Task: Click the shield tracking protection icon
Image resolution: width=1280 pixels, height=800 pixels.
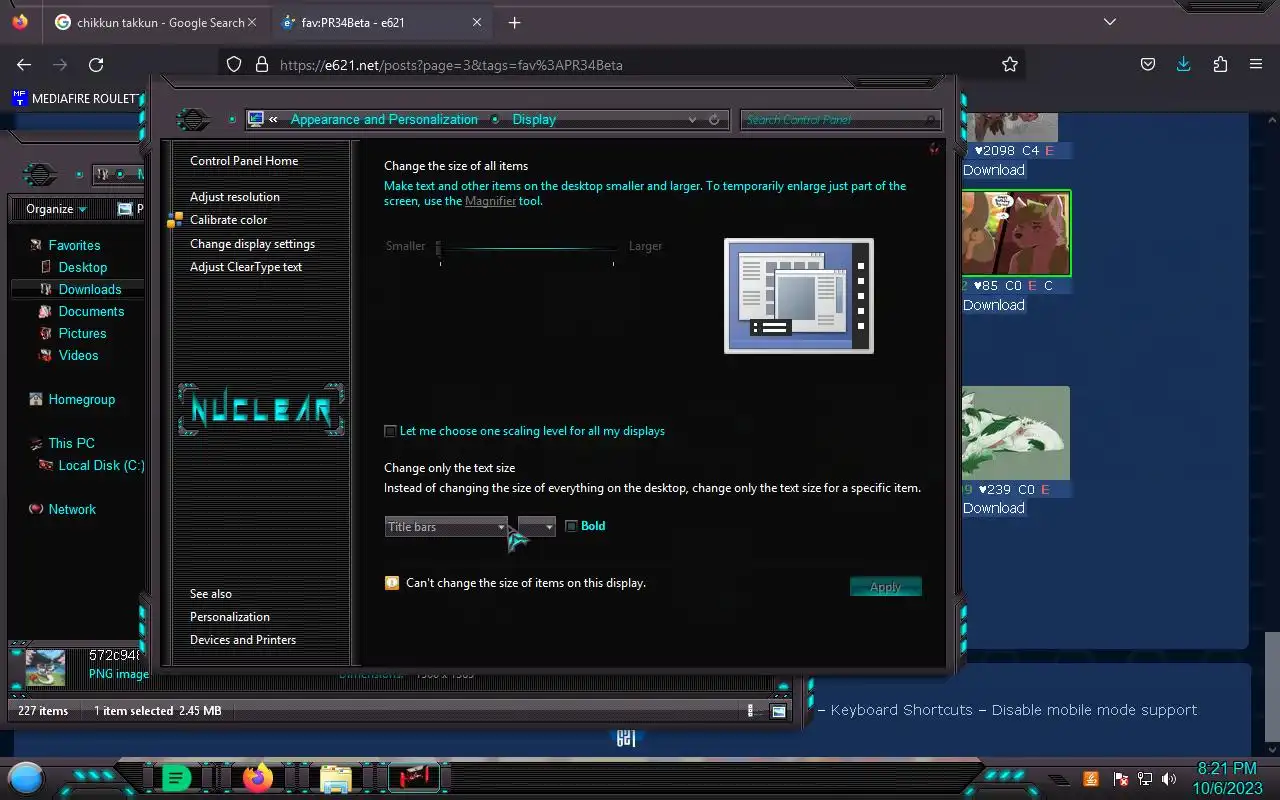Action: [x=234, y=64]
